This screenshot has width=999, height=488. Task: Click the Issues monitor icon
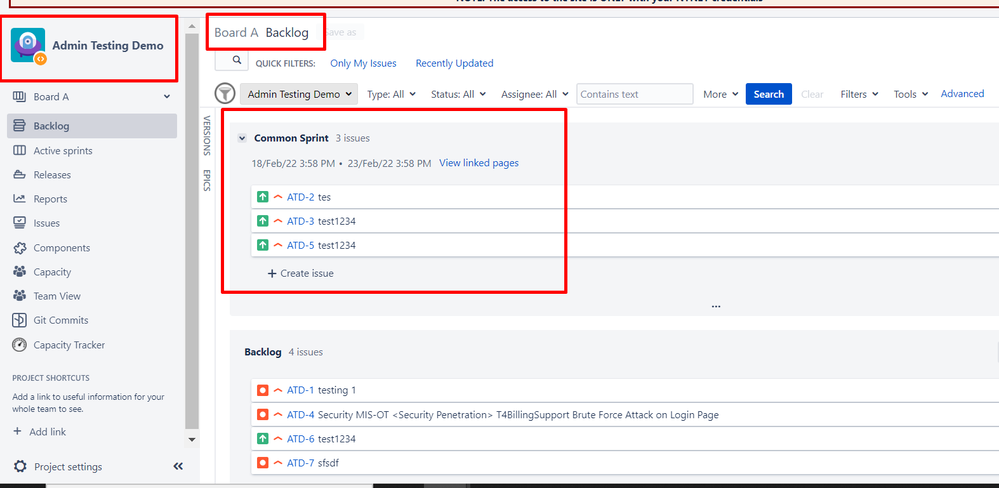20,223
